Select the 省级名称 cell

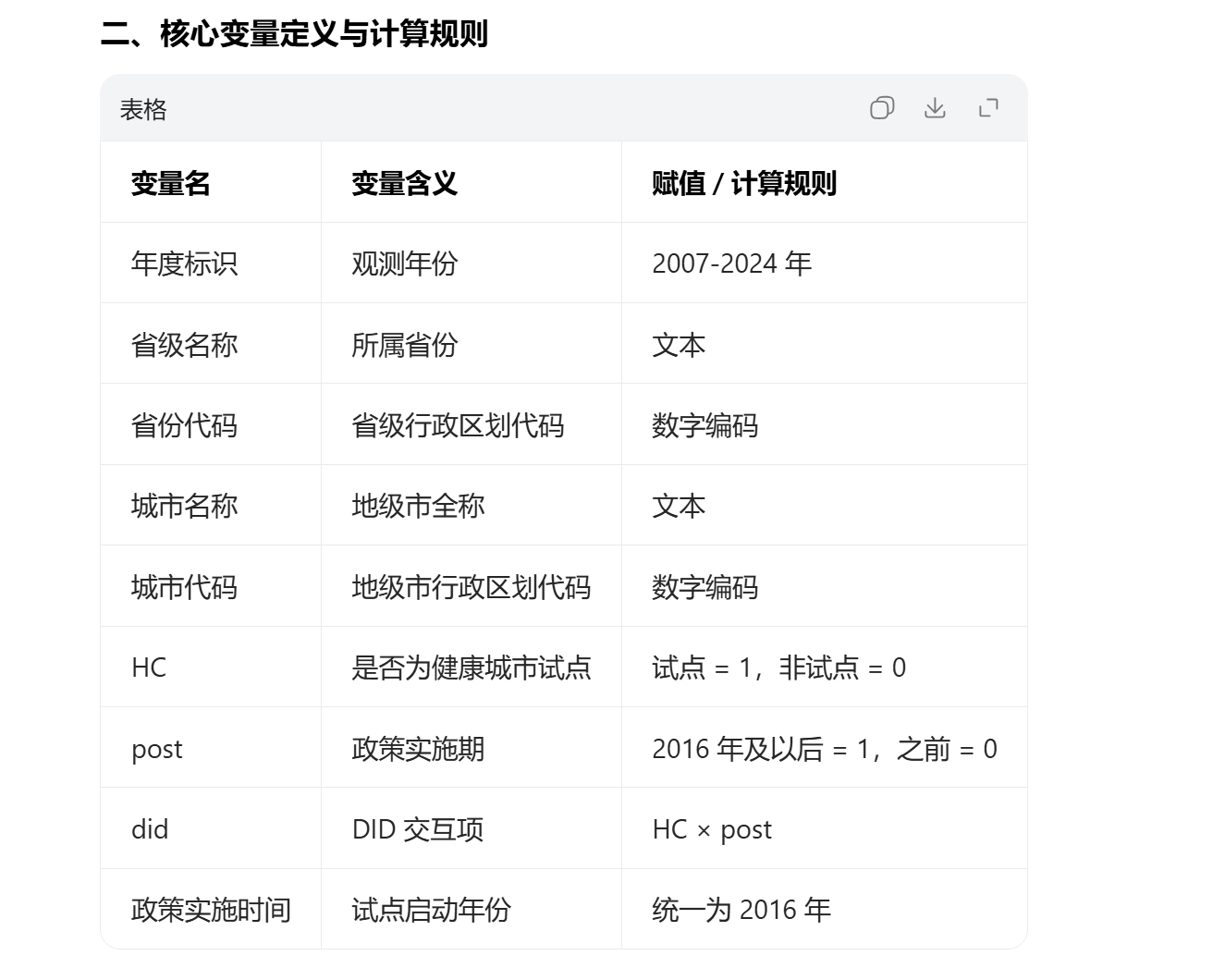[x=184, y=345]
